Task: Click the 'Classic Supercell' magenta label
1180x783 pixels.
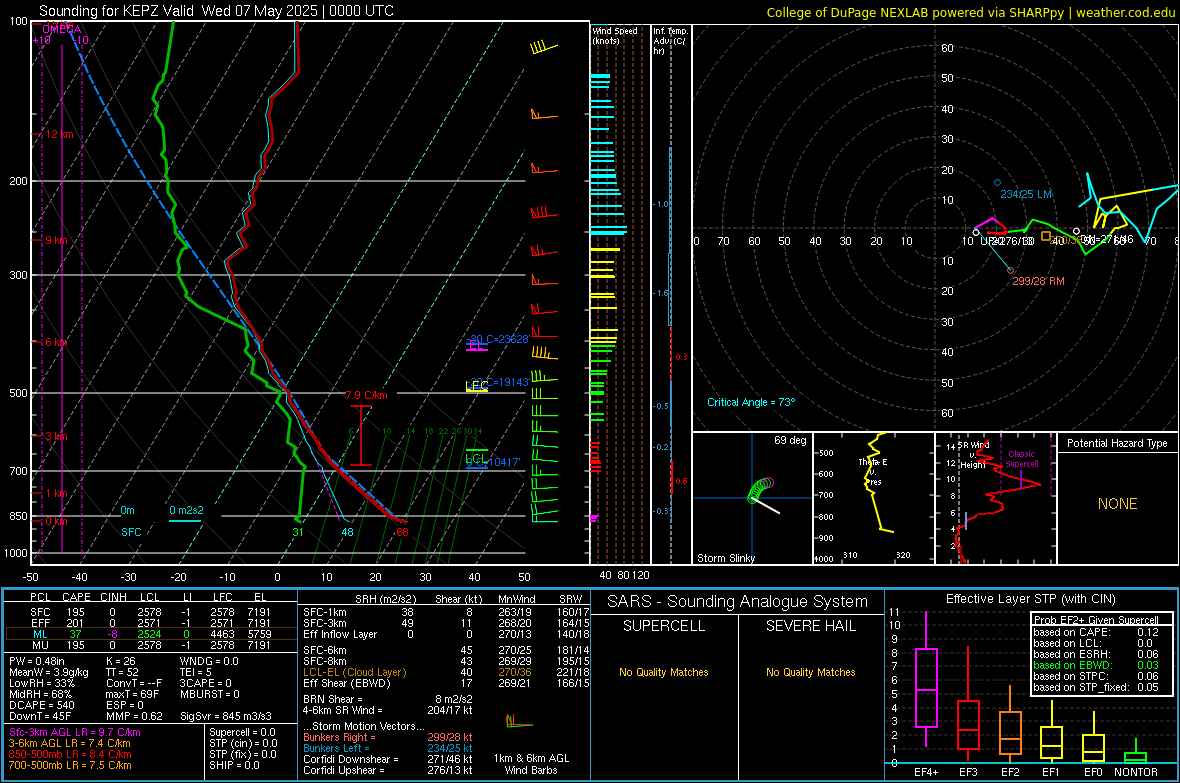Action: coord(1021,459)
